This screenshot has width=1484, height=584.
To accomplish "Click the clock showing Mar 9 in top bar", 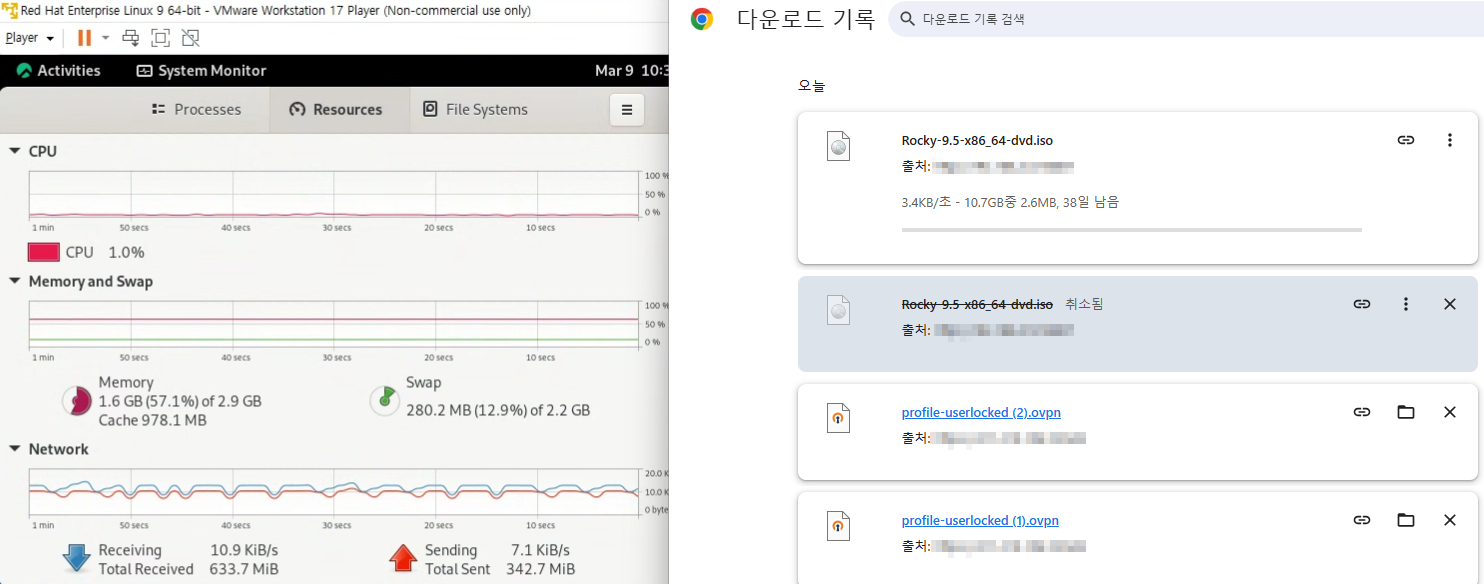I will (631, 71).
